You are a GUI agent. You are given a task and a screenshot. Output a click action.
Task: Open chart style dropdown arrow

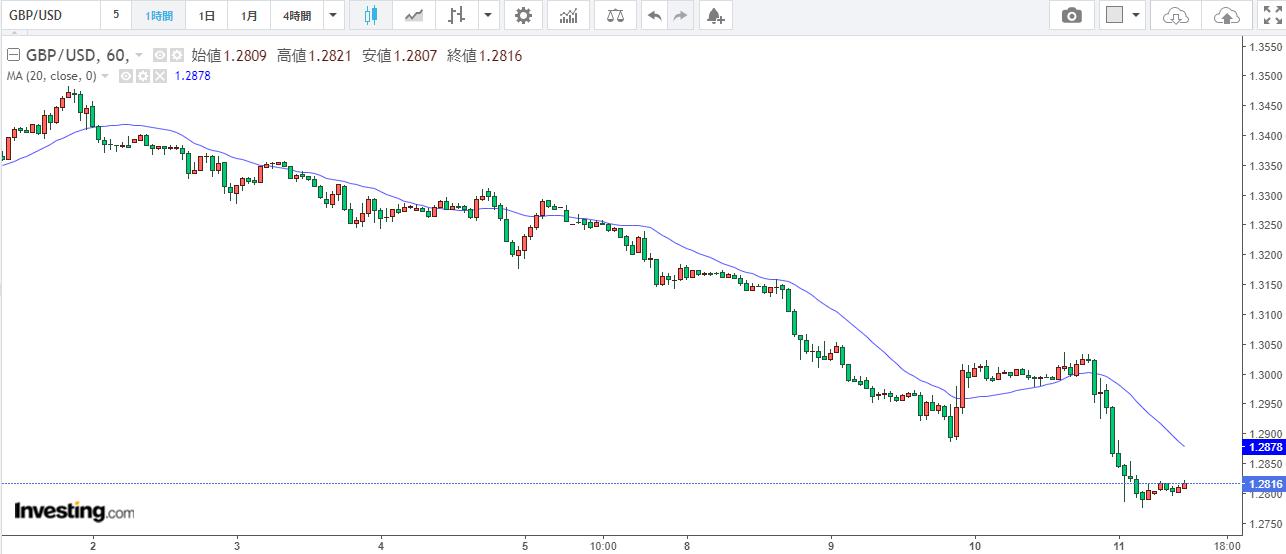pos(487,16)
